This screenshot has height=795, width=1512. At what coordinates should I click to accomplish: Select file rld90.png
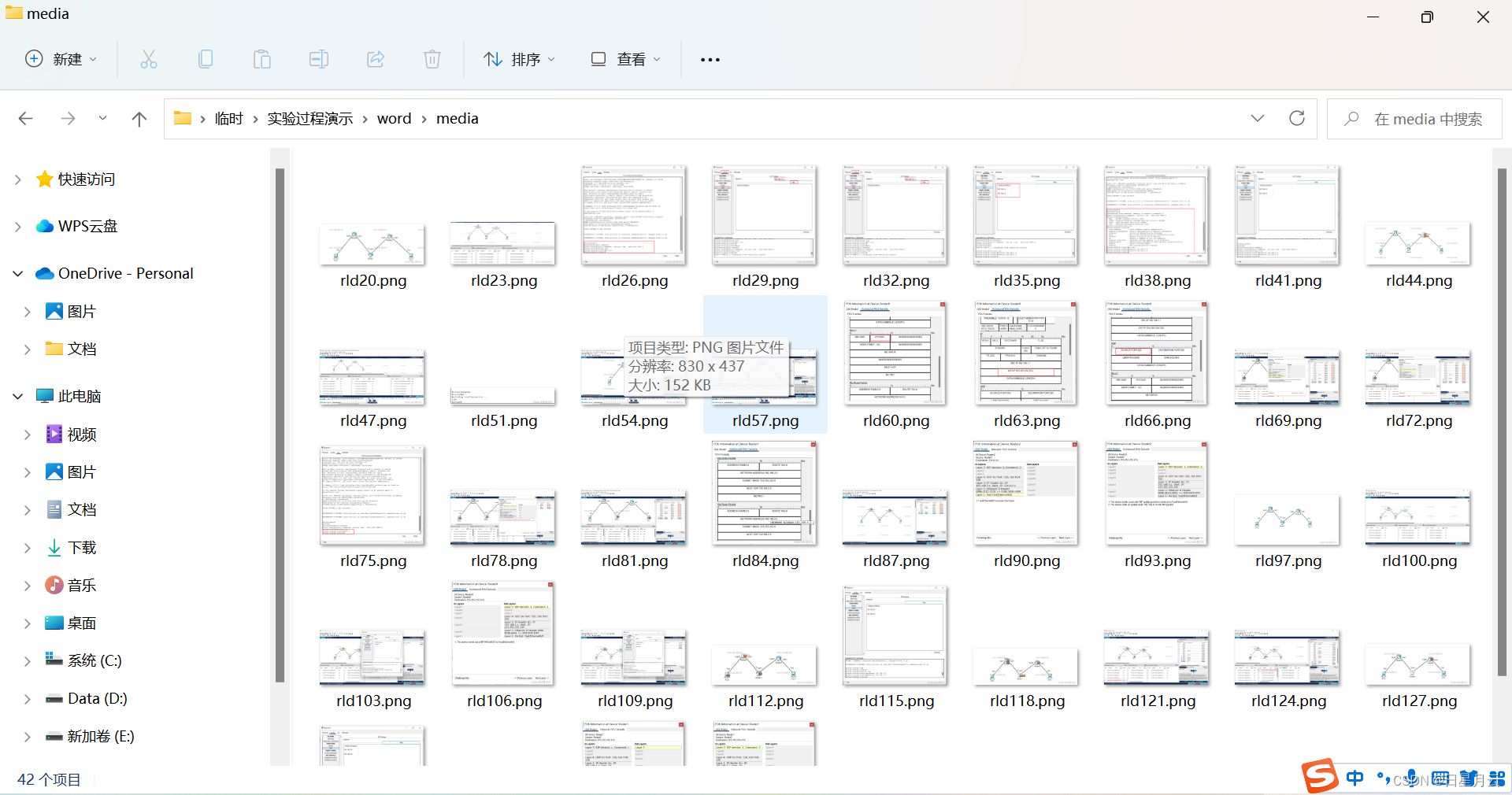(1027, 506)
